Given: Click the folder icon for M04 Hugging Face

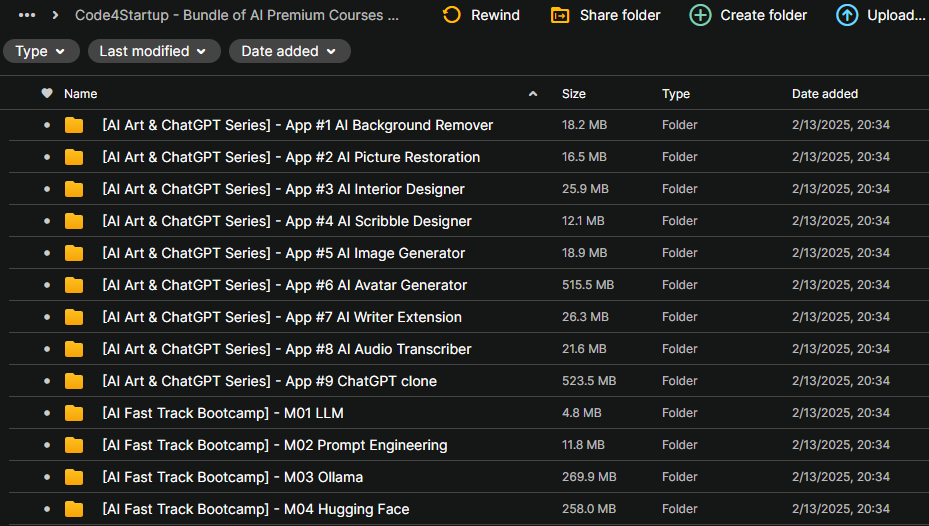Looking at the screenshot, I should point(74,509).
